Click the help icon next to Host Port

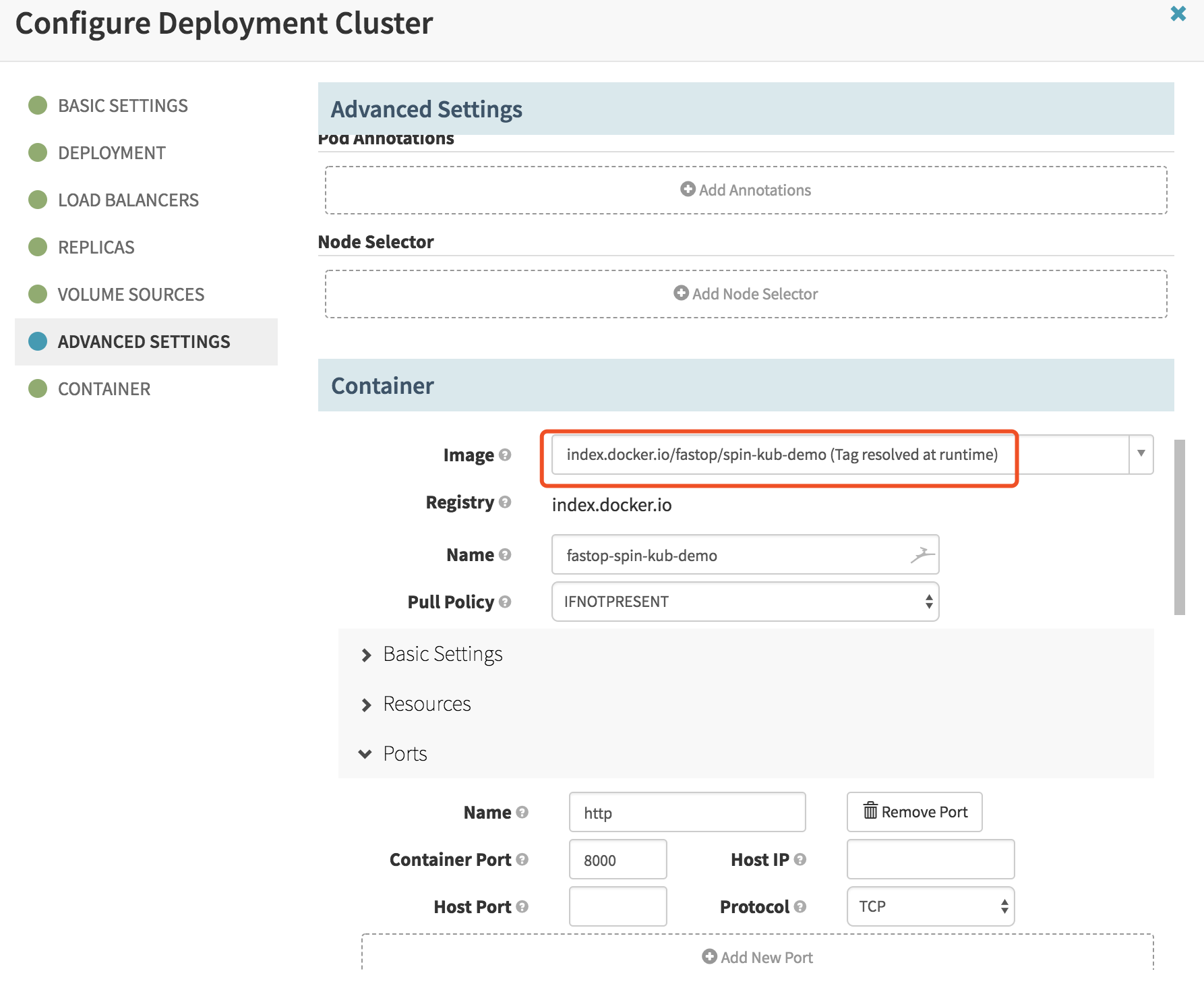[522, 906]
